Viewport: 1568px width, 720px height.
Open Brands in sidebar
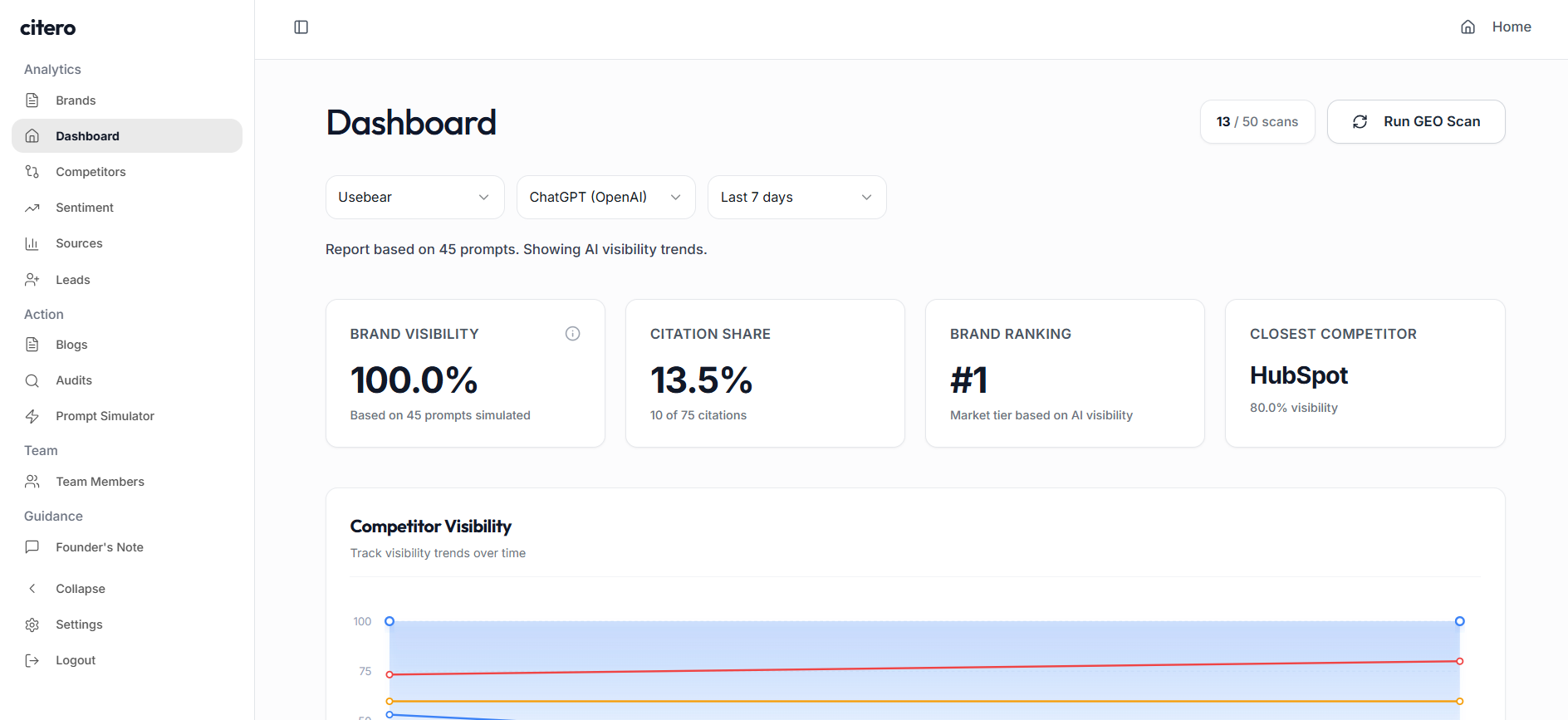127,100
